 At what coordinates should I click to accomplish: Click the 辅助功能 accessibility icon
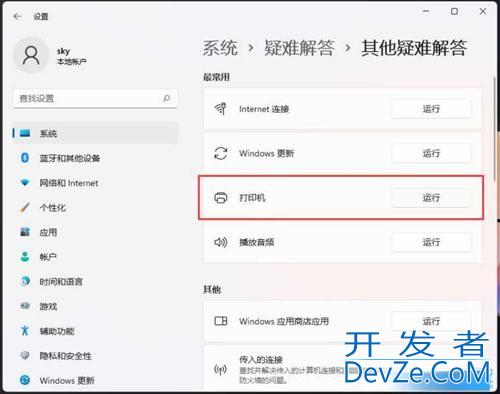point(25,331)
